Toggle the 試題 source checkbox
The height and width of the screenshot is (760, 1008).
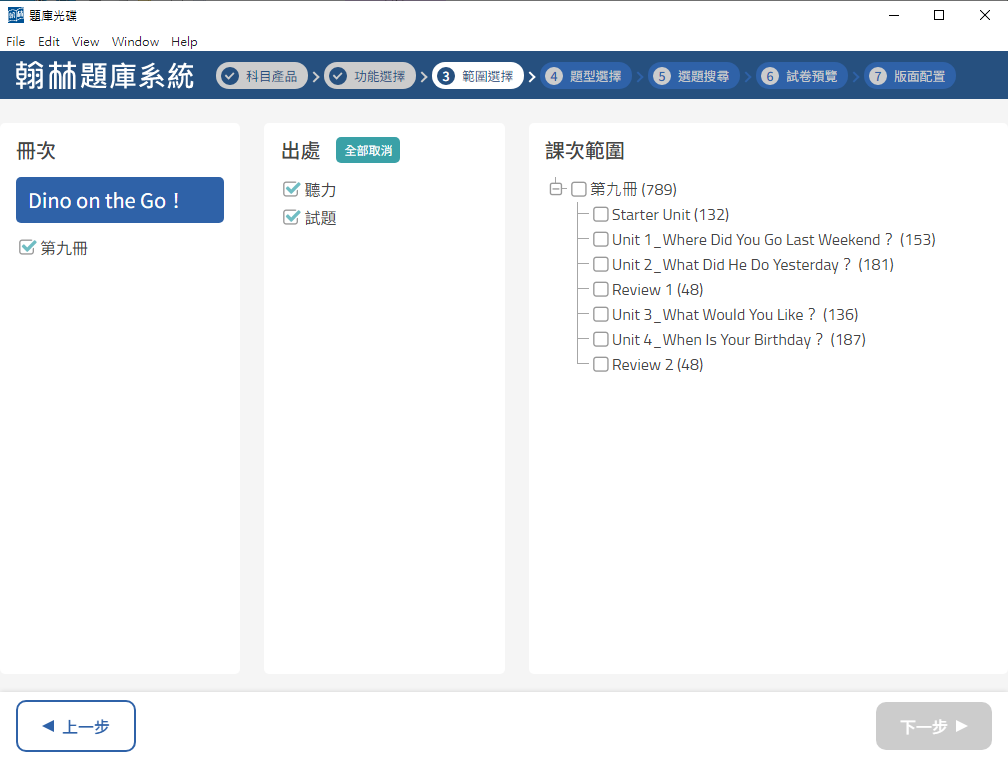point(292,217)
